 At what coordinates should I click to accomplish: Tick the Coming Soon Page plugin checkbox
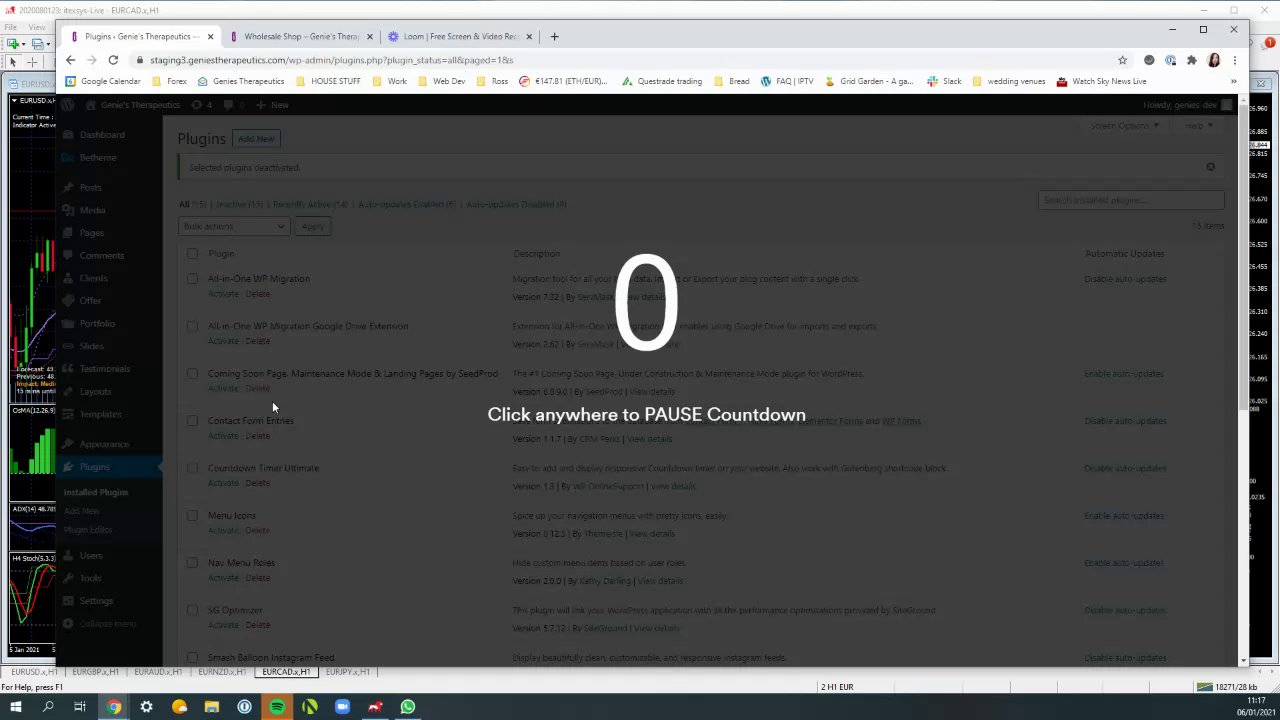point(192,374)
